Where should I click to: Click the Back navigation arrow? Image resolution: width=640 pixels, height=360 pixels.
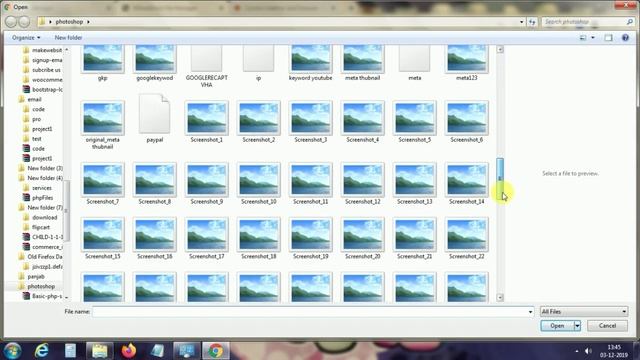click(11, 22)
